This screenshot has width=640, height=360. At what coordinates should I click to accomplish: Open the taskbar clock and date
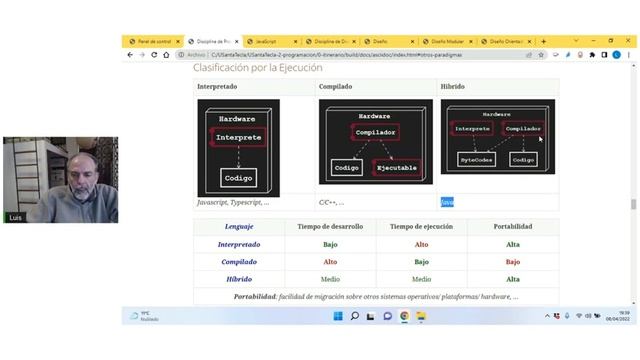coord(618,316)
